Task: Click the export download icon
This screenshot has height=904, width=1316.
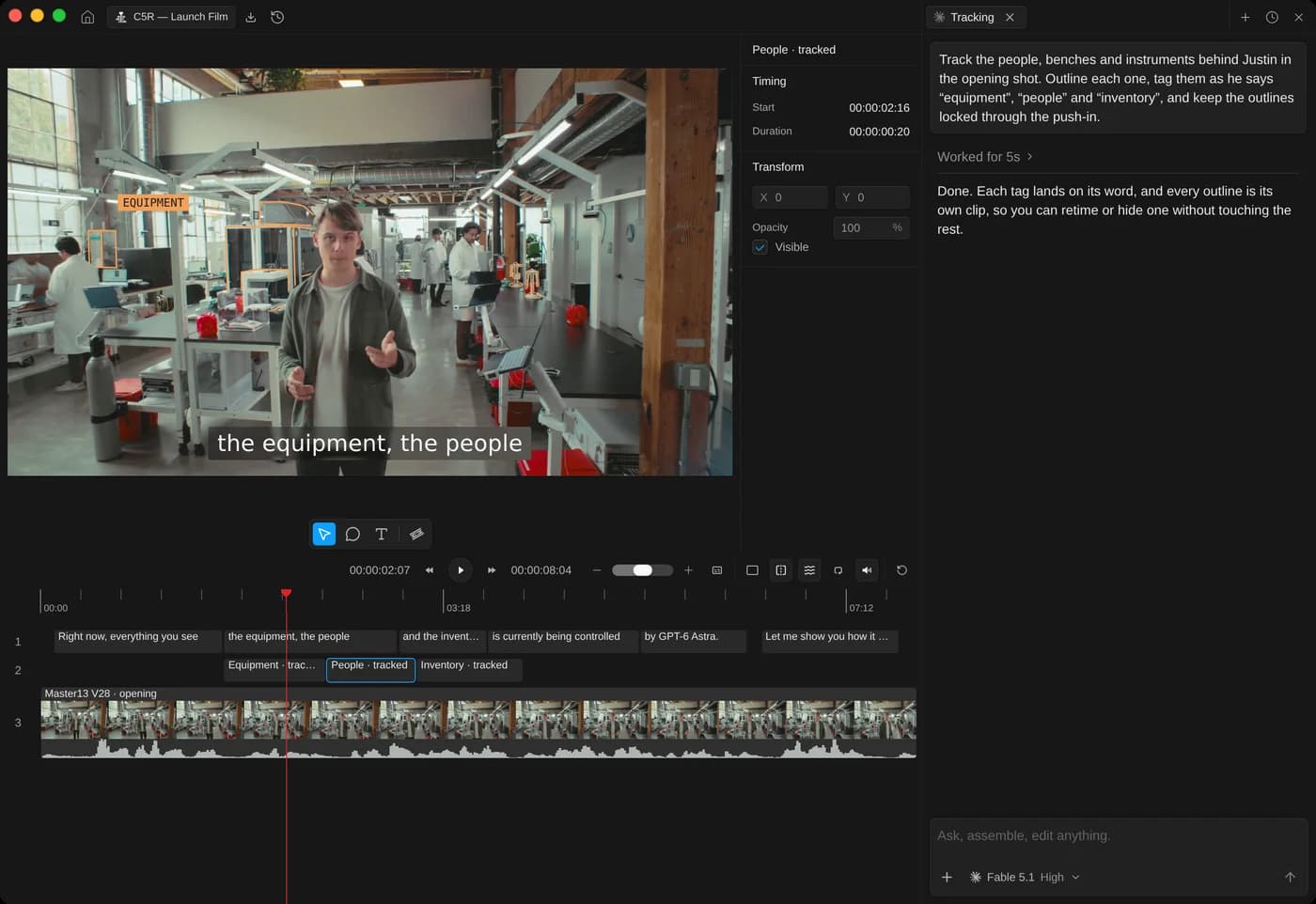Action: (251, 17)
